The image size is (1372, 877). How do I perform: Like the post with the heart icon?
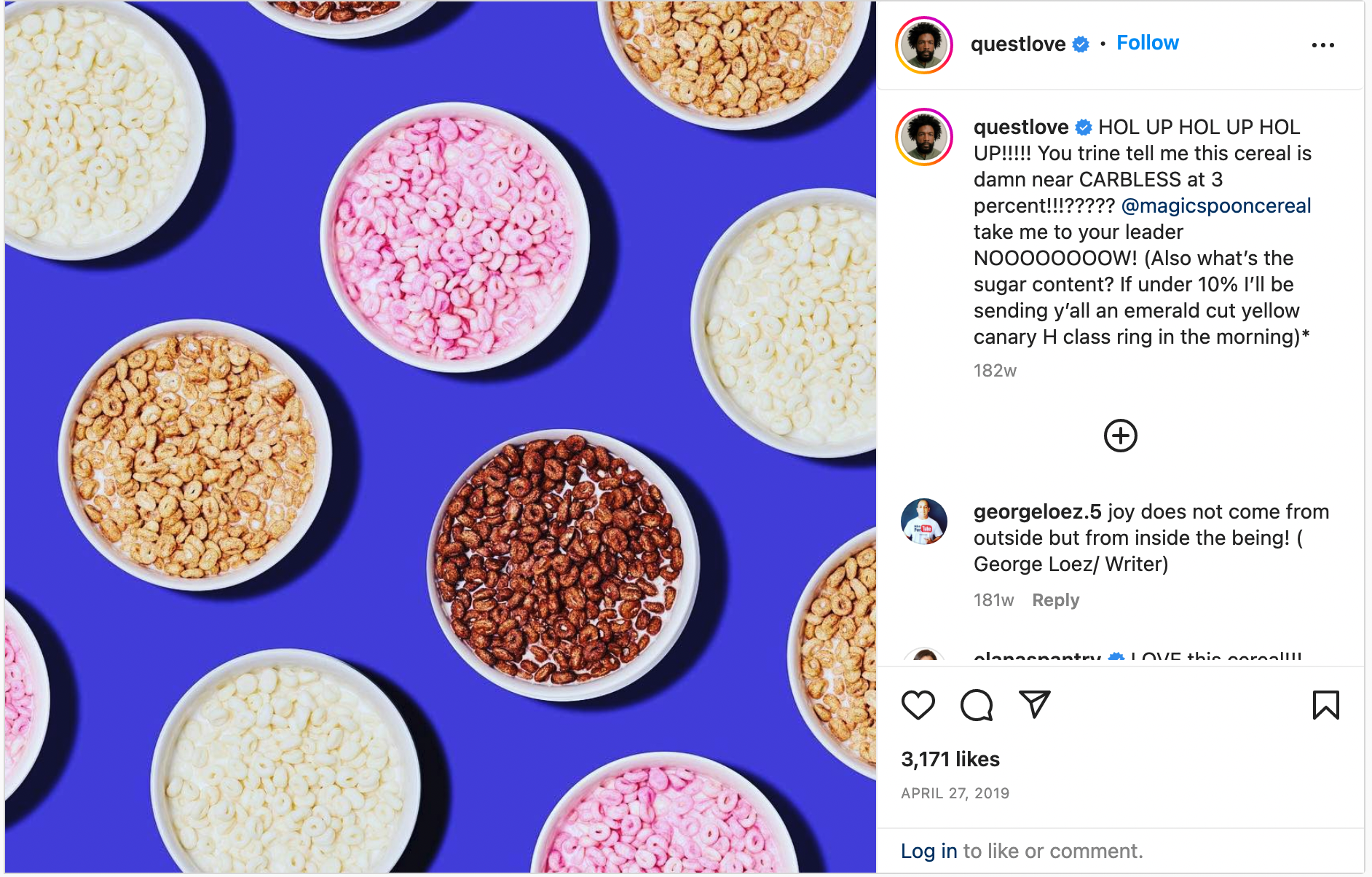(918, 705)
